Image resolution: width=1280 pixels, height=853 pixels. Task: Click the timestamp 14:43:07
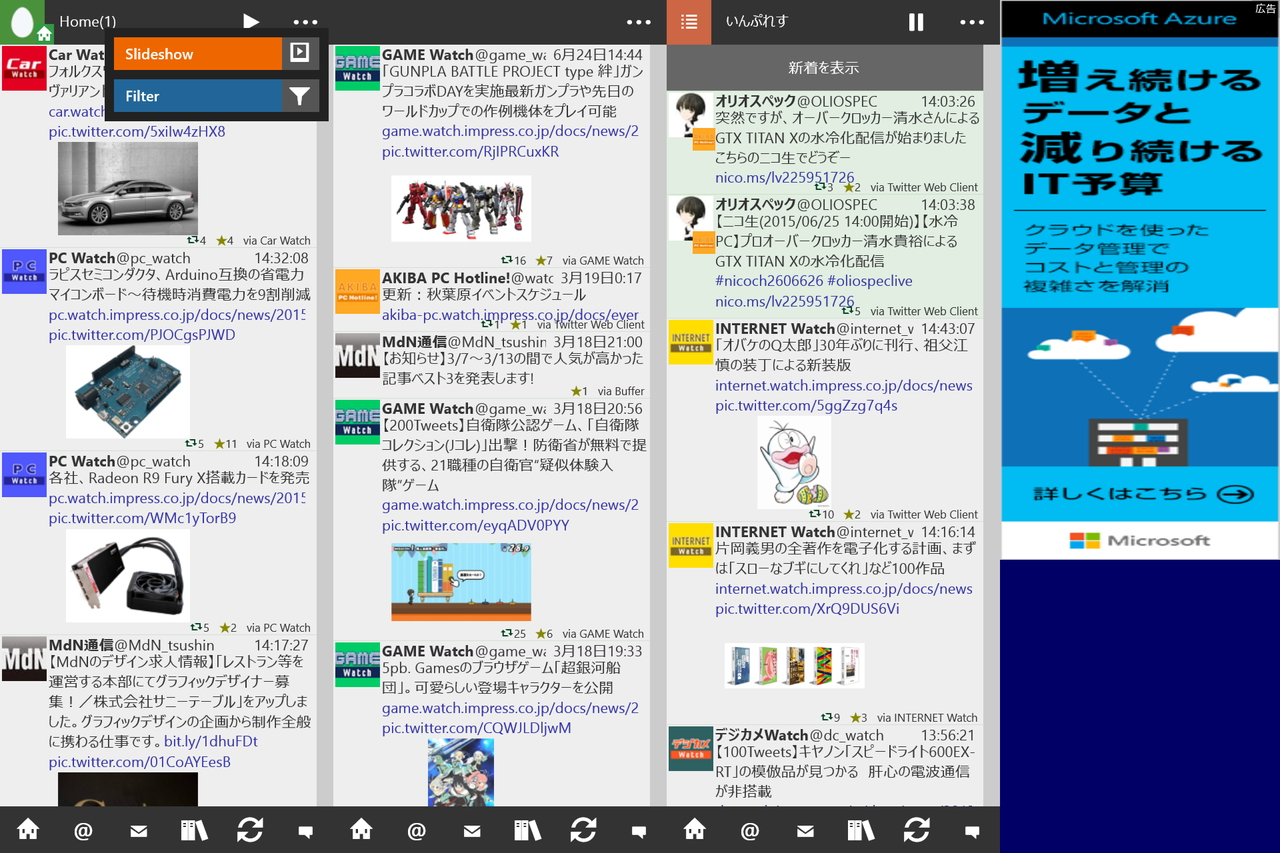(947, 328)
